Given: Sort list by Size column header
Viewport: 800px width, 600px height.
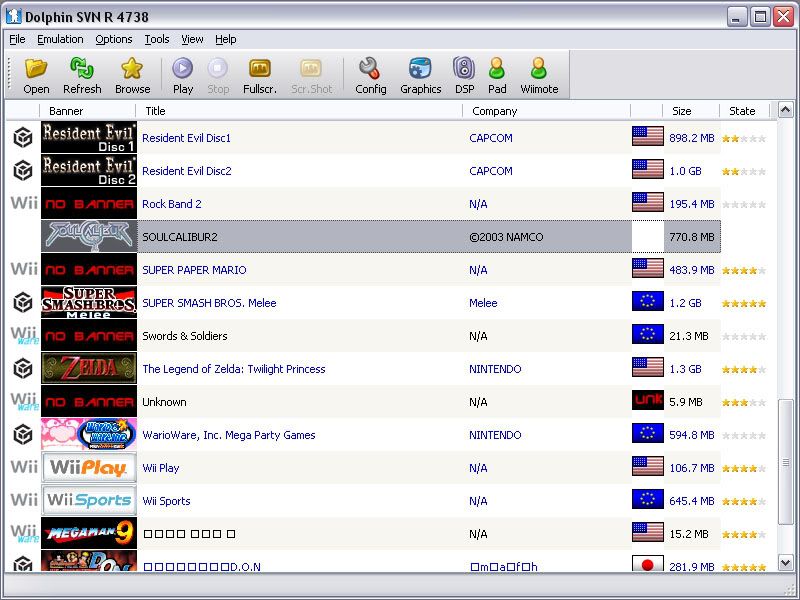Looking at the screenshot, I should (x=681, y=111).
